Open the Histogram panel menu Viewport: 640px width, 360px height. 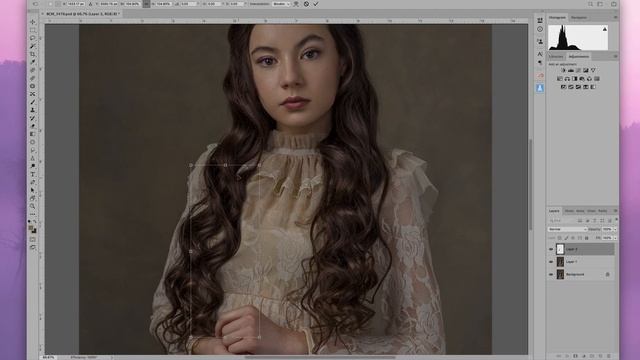click(615, 18)
